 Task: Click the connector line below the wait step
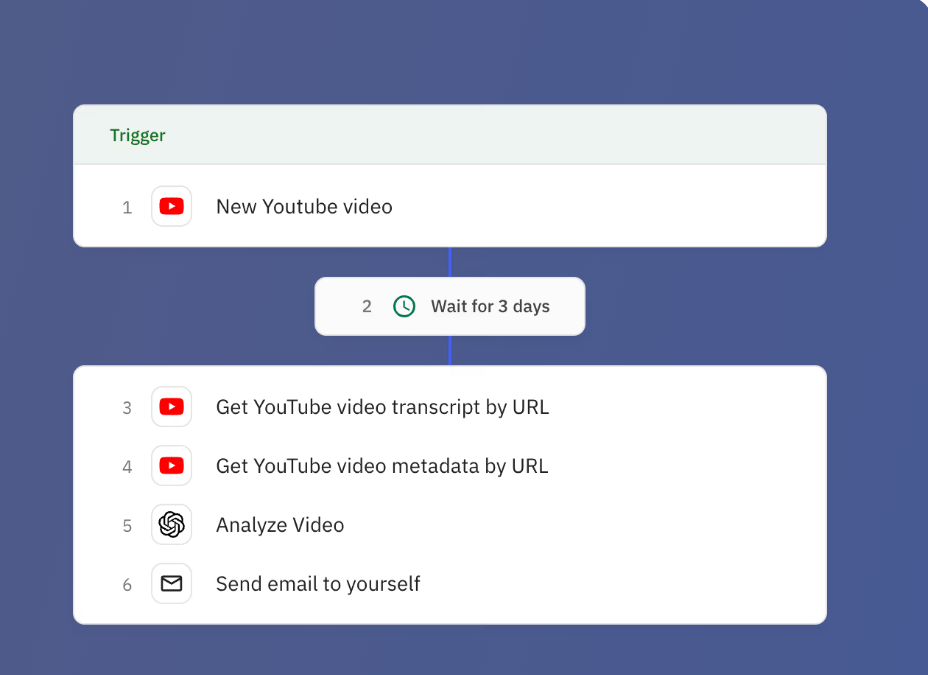450,350
